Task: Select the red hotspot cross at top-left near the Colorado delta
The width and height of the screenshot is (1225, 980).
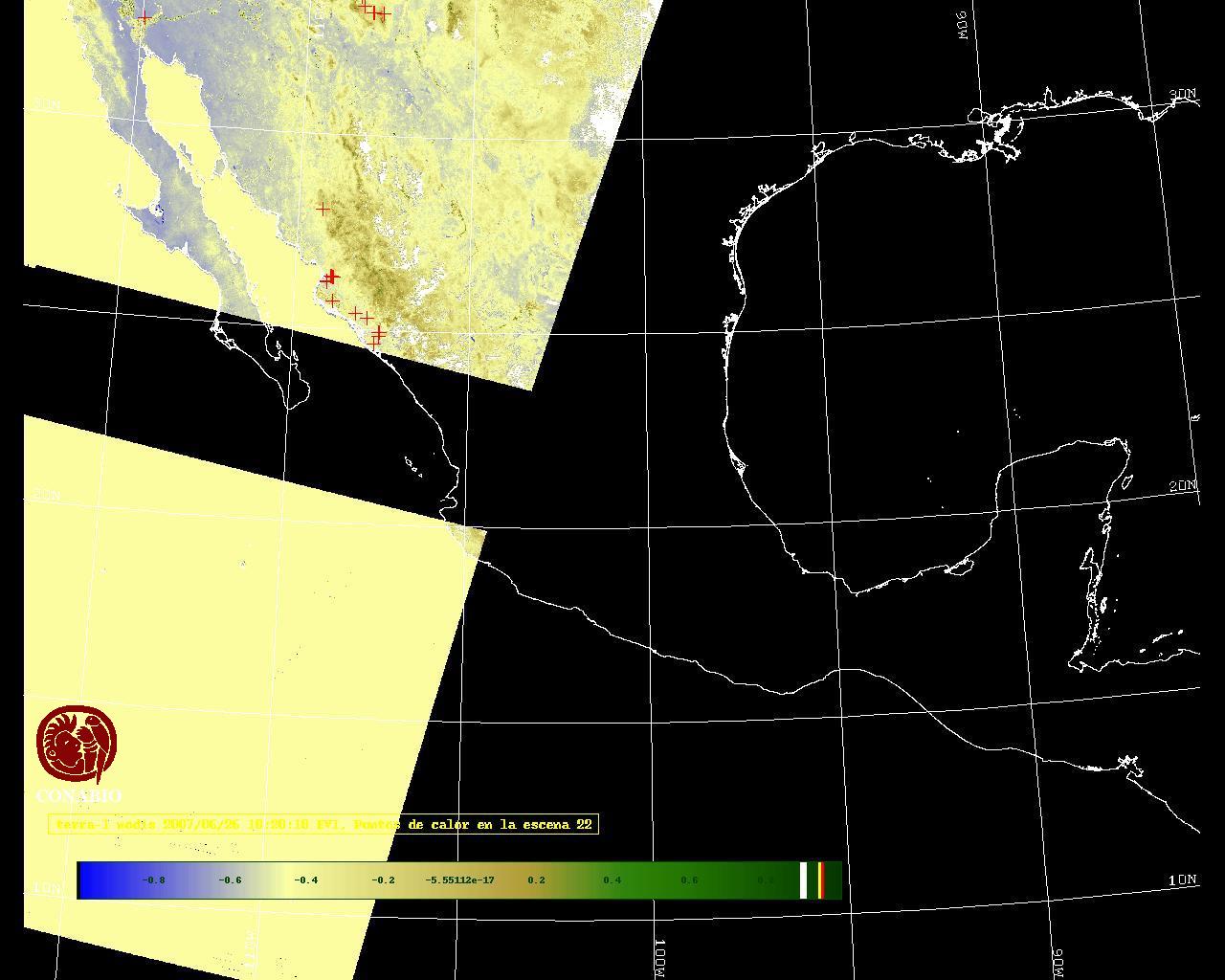Action: [x=144, y=16]
